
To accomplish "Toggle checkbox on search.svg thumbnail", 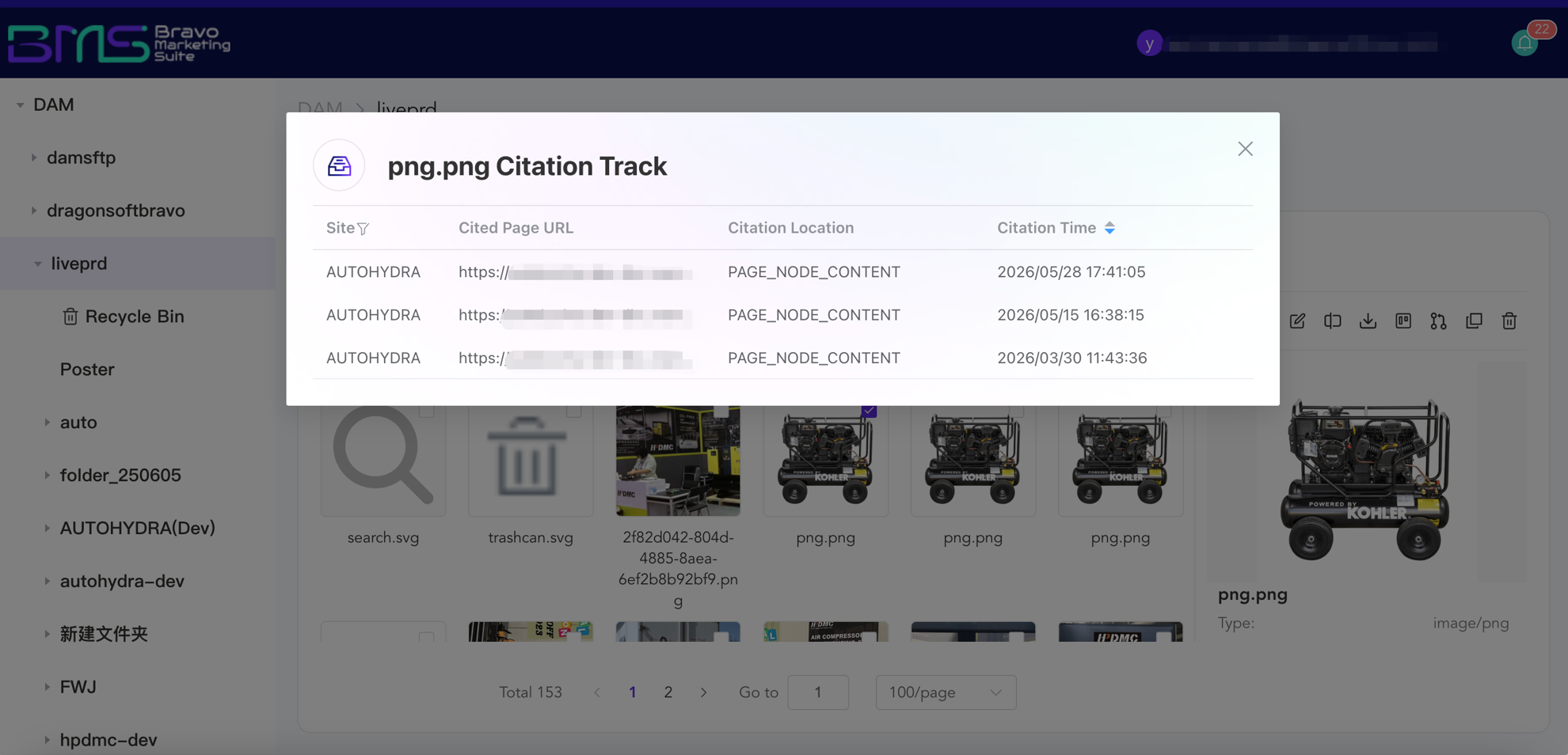I will click(x=427, y=411).
